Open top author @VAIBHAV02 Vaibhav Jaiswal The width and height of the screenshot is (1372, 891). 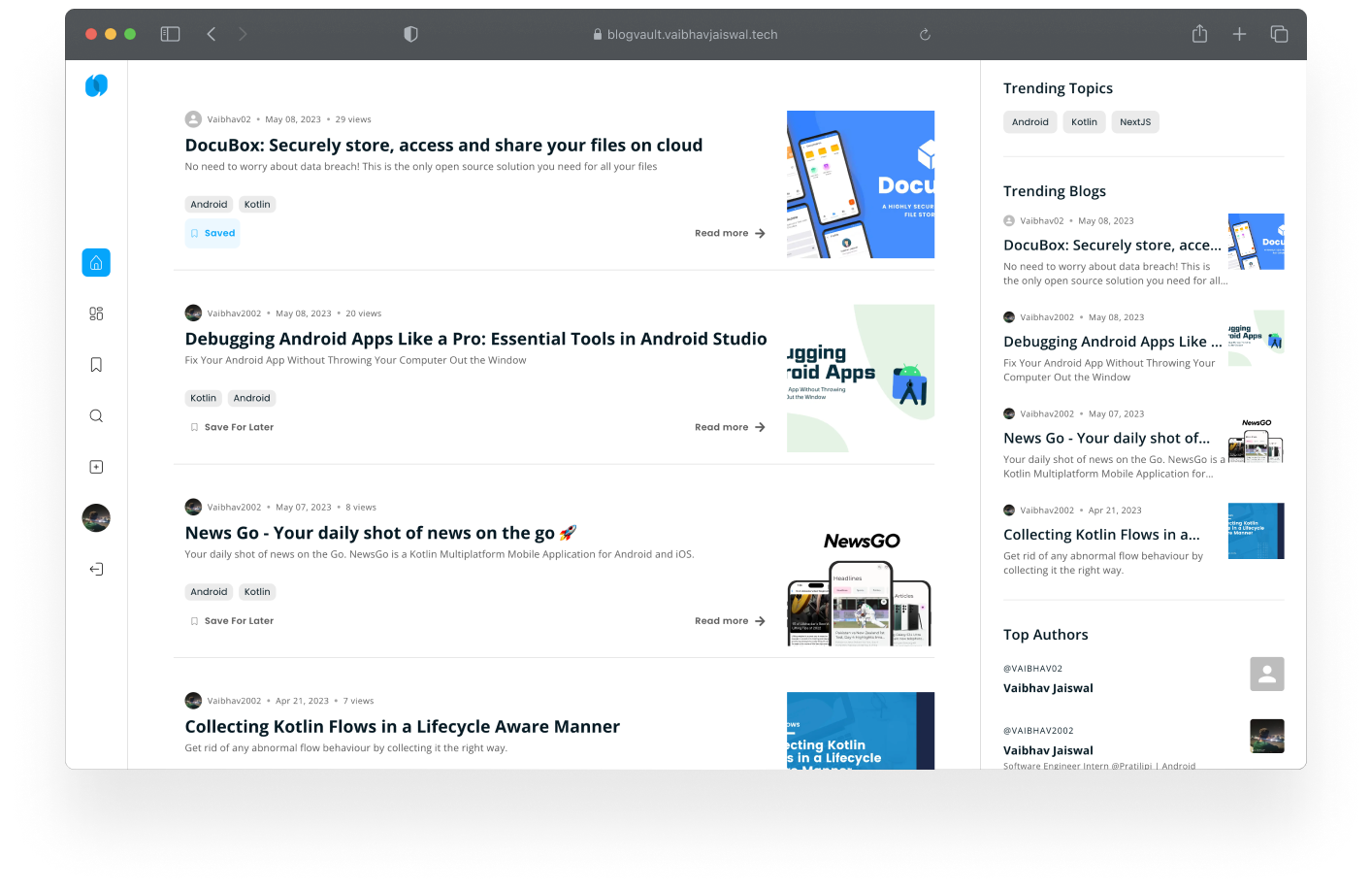tap(1048, 678)
